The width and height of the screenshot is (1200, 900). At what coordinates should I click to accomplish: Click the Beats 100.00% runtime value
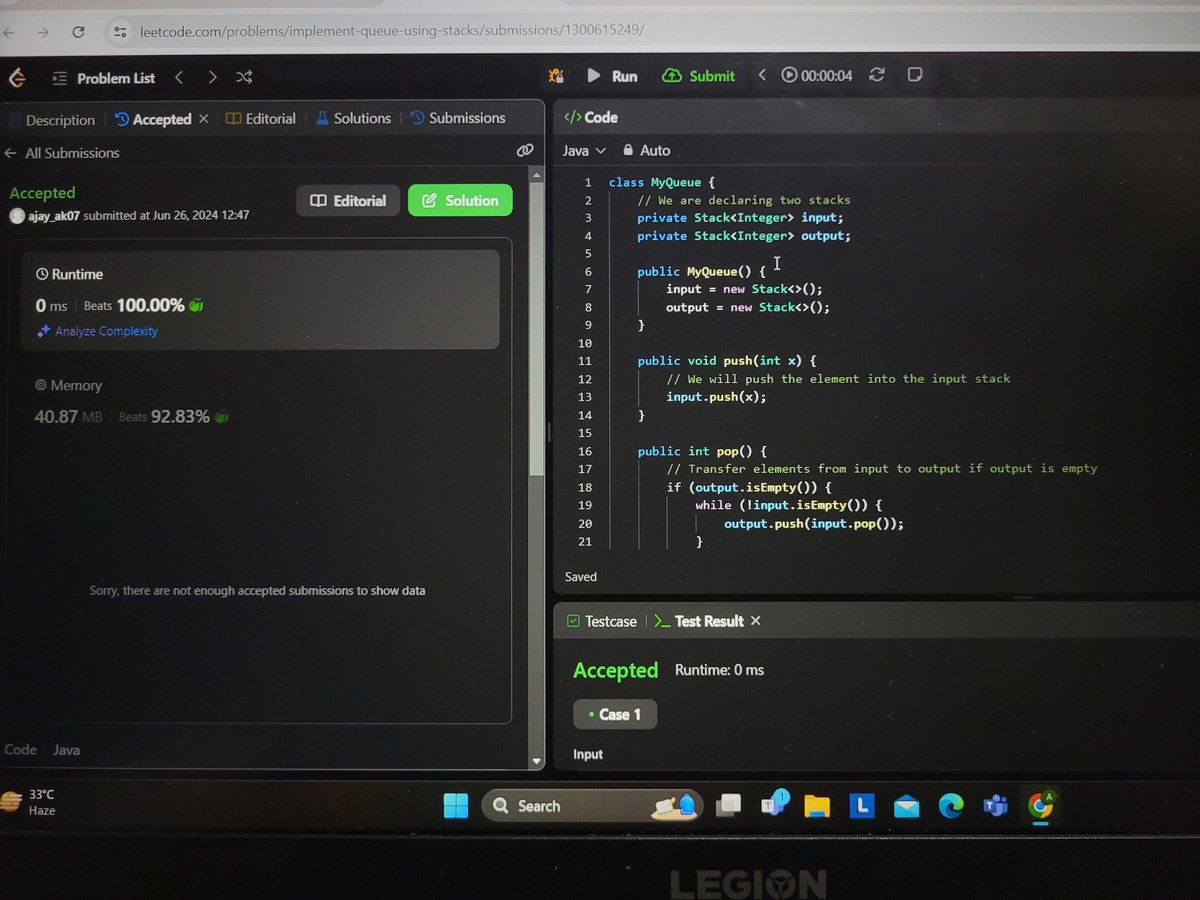pos(144,305)
